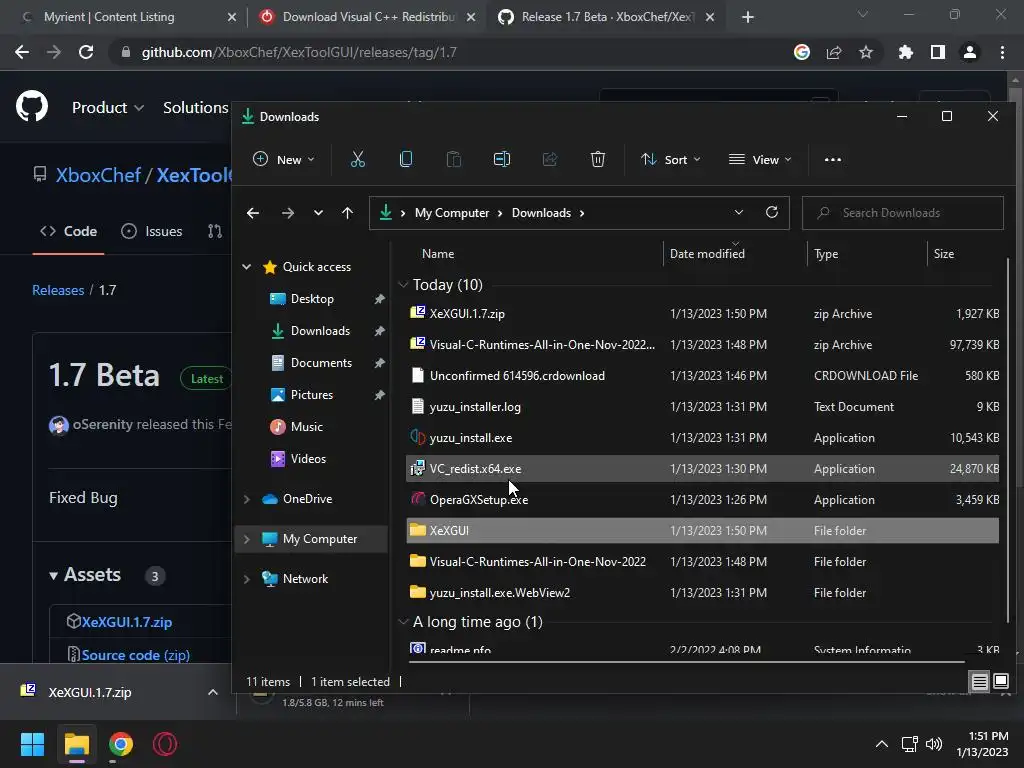The width and height of the screenshot is (1024, 768).
Task: Click the Releases breadcrumb link
Action: tap(58, 290)
